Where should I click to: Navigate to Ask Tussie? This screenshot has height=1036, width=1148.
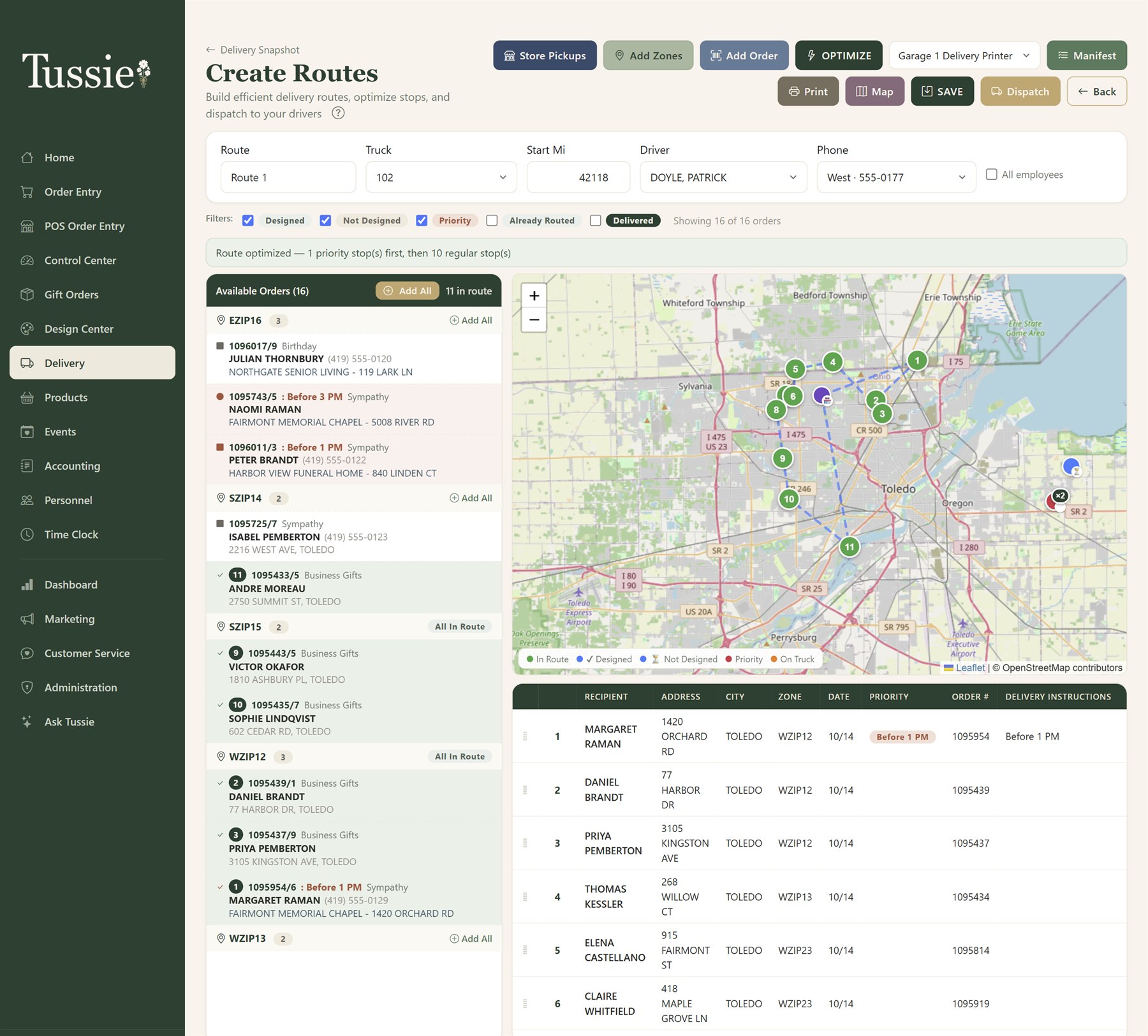click(x=92, y=722)
